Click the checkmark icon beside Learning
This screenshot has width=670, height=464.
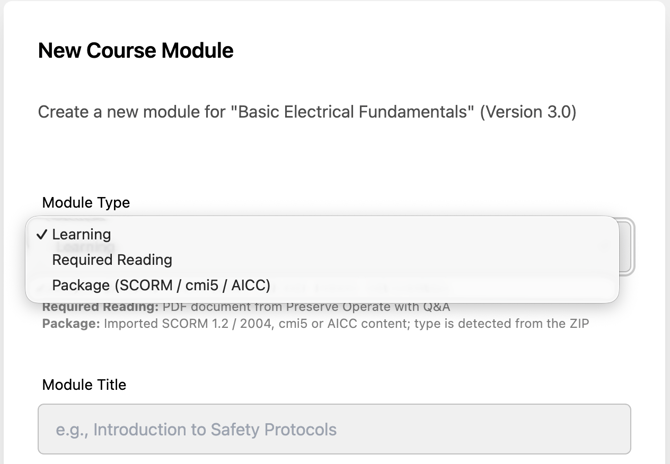41,234
